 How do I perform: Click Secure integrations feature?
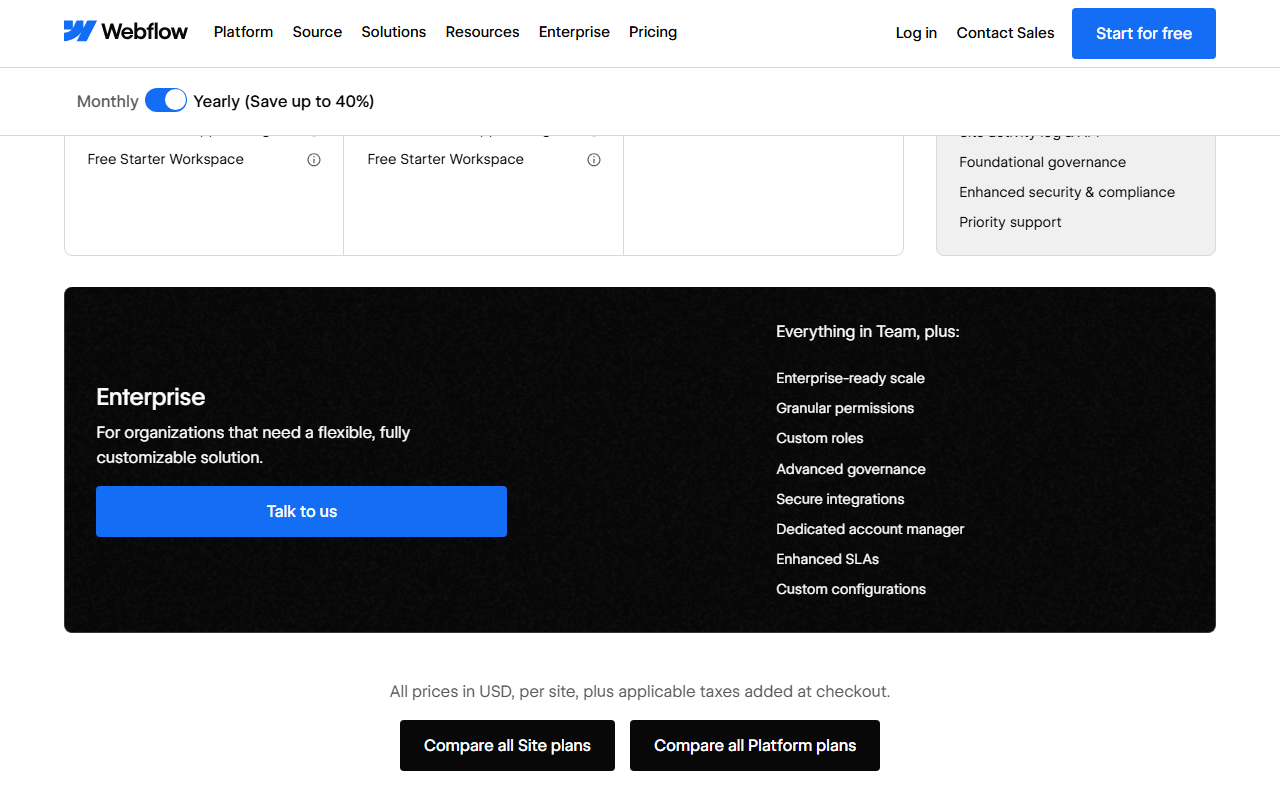click(840, 499)
